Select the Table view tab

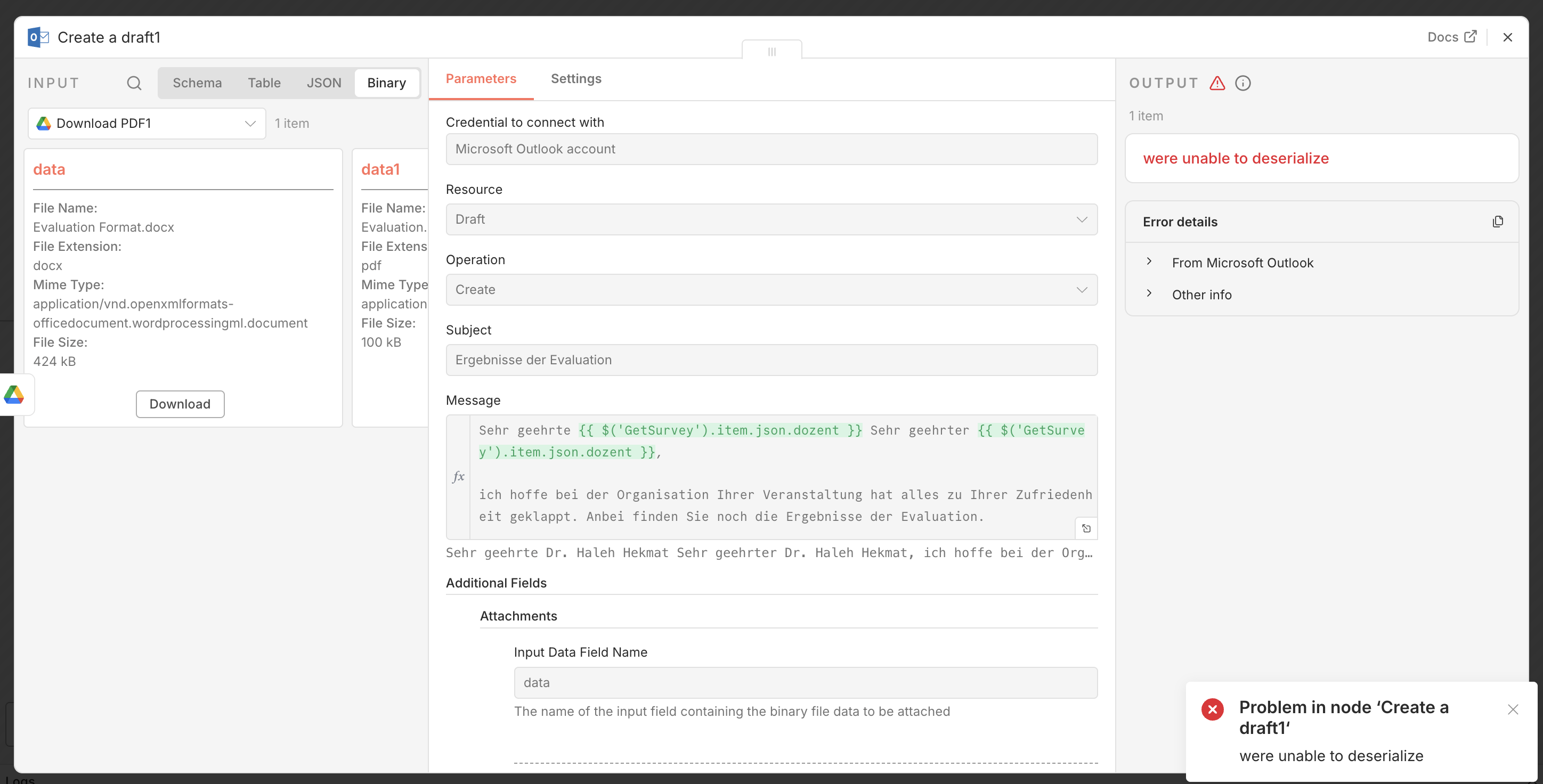[264, 83]
